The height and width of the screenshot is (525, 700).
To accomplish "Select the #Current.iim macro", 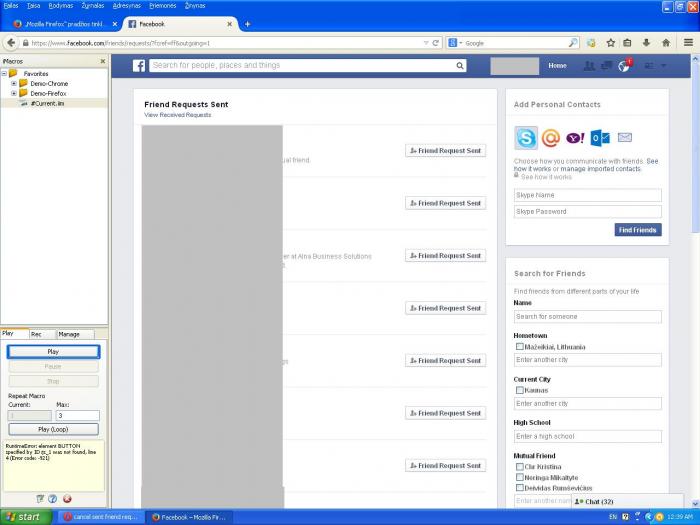I will pyautogui.click(x=47, y=103).
